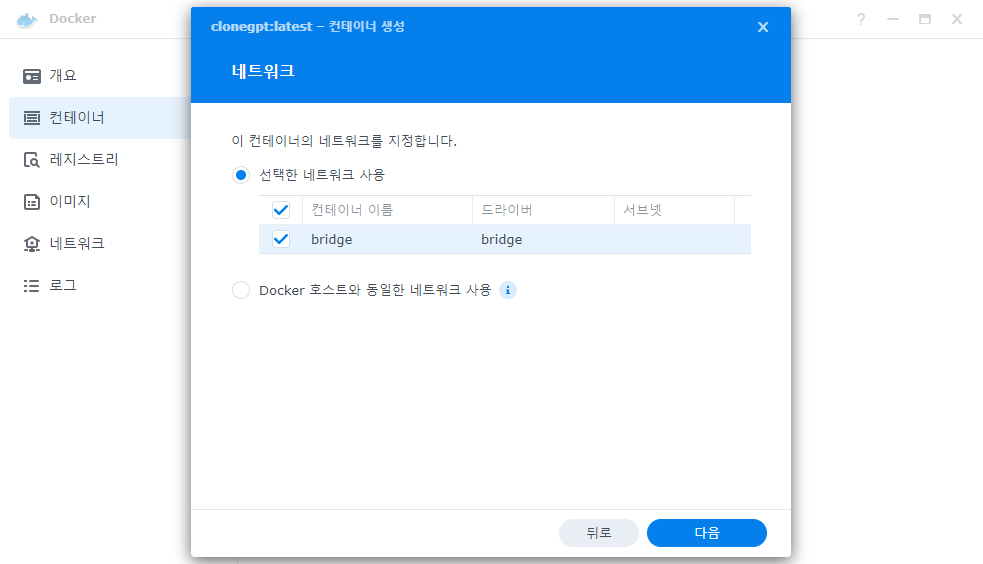This screenshot has width=983, height=564.
Task: Uncheck the bridge network checkbox
Action: [281, 239]
